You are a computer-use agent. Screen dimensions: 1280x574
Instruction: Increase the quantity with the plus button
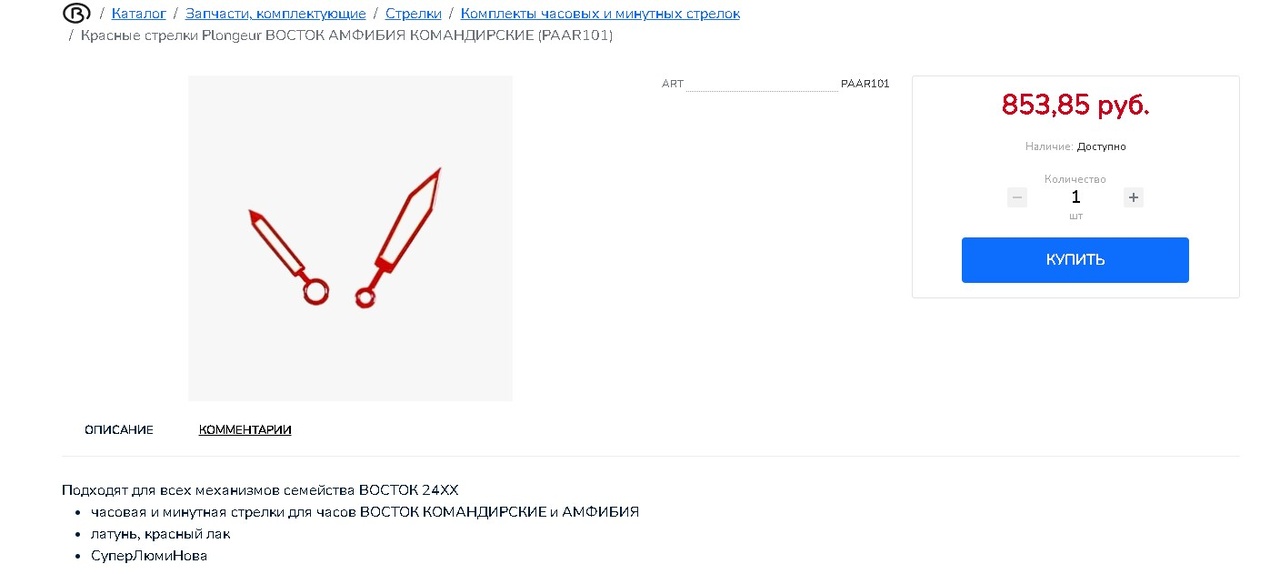pyautogui.click(x=1133, y=198)
